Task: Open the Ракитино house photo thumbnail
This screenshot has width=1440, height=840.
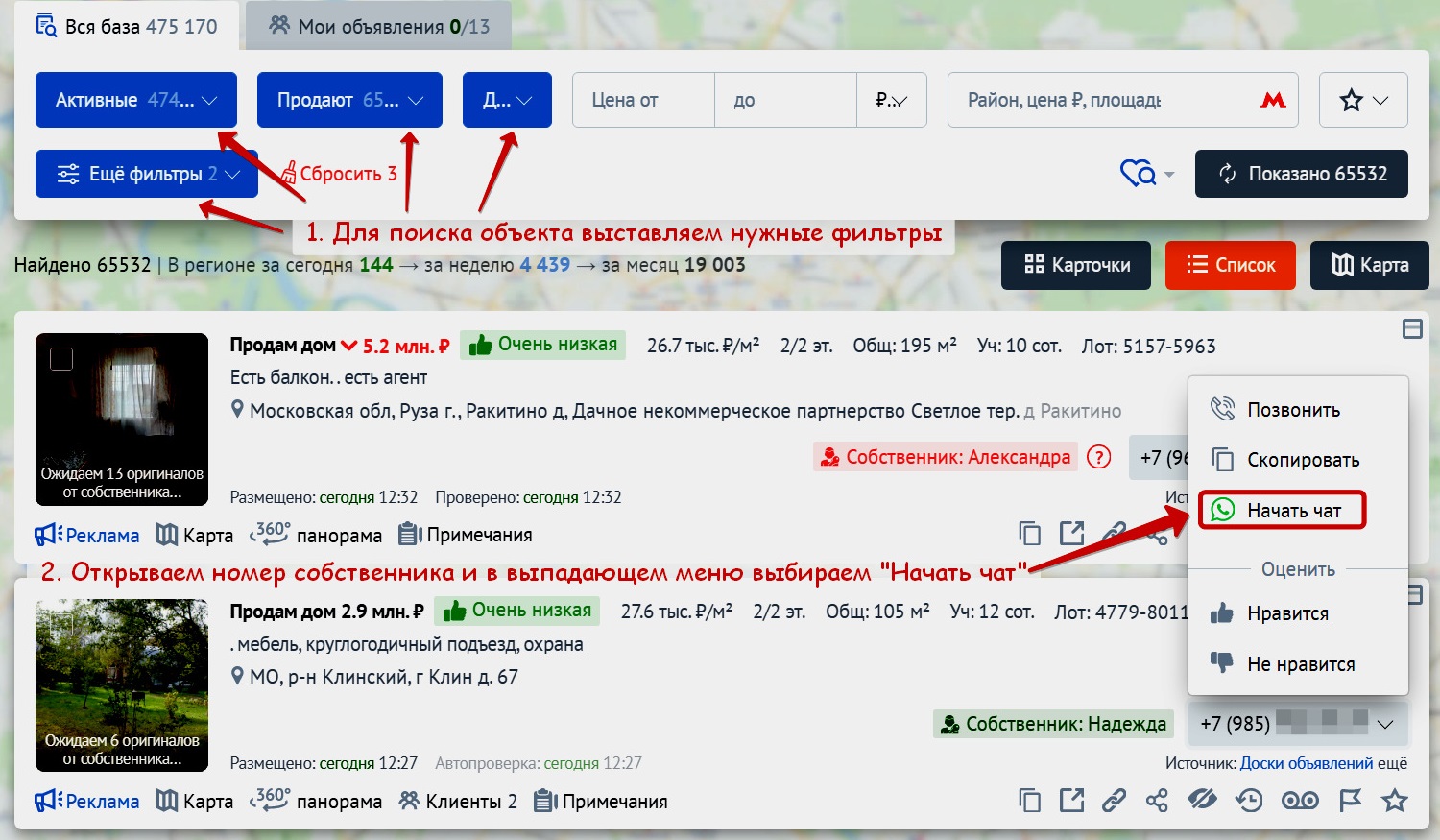Action: (122, 420)
